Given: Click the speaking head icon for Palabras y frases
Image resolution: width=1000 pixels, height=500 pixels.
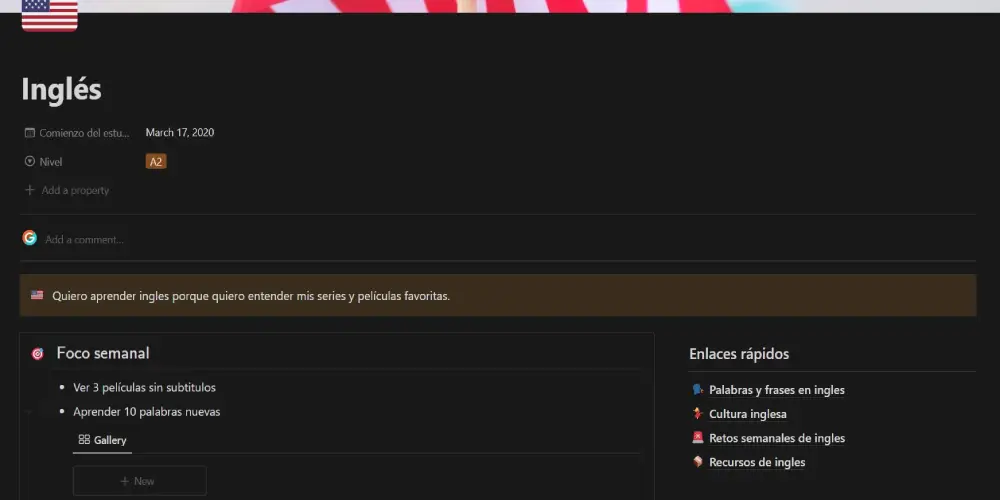Looking at the screenshot, I should pyautogui.click(x=698, y=390).
